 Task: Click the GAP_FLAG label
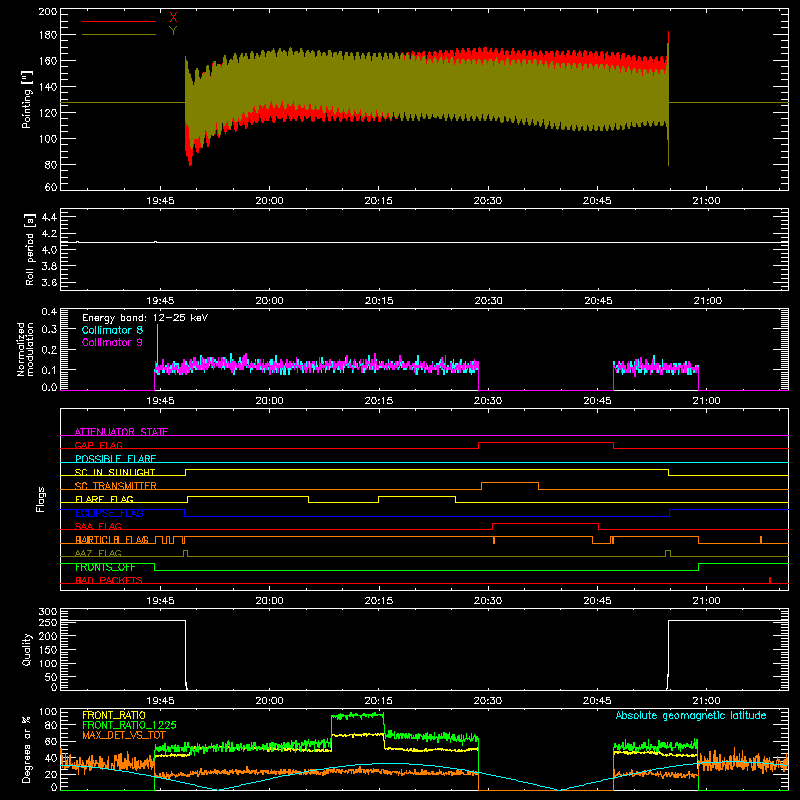[x=98, y=445]
